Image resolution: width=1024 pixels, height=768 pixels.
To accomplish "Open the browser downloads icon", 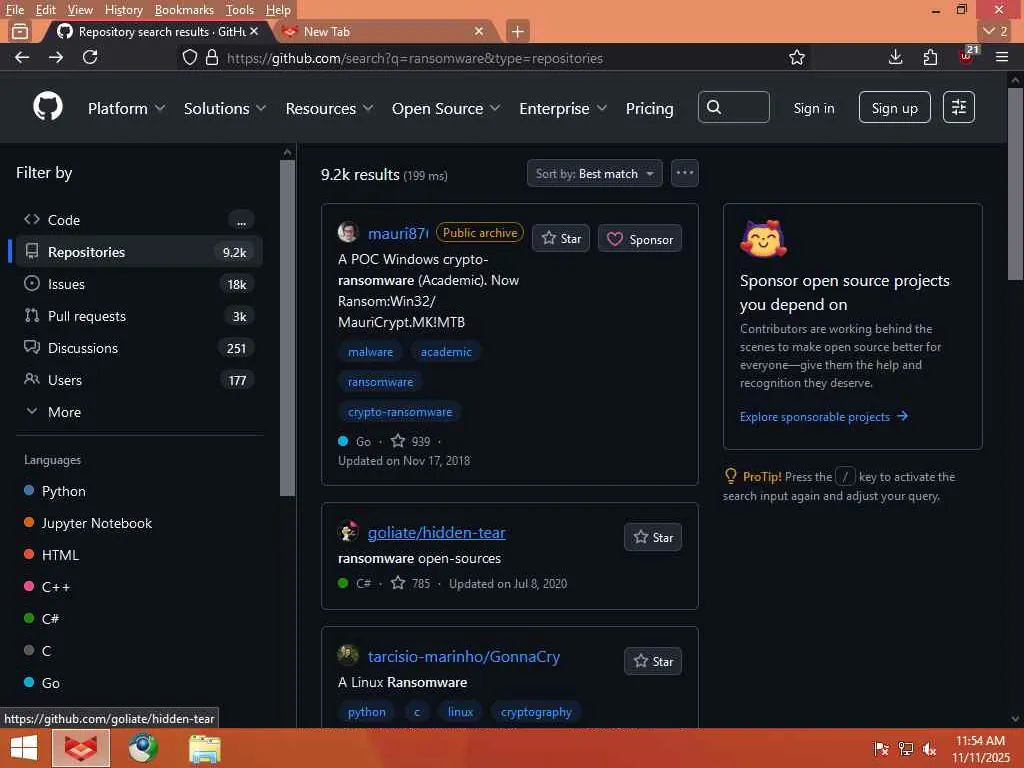I will (x=895, y=57).
